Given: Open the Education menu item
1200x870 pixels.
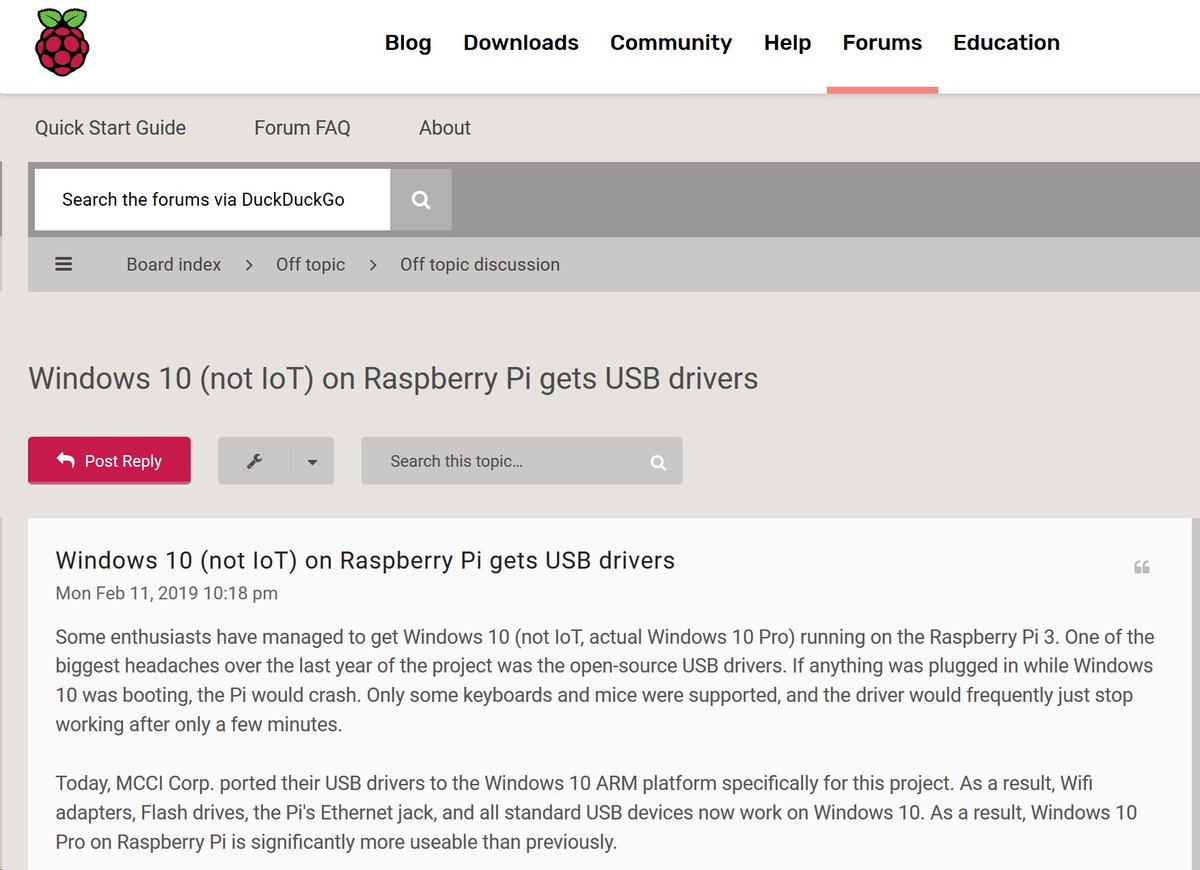Looking at the screenshot, I should (1006, 43).
